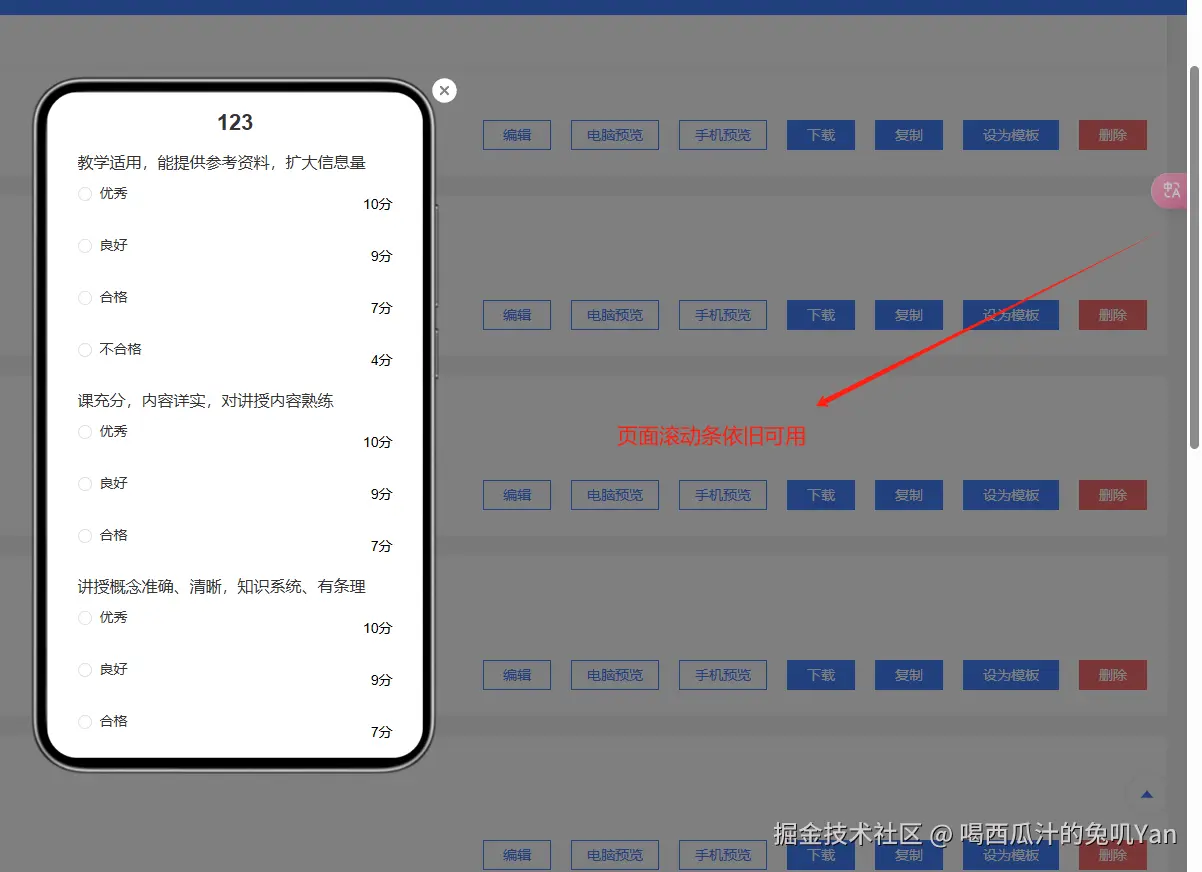The width and height of the screenshot is (1202, 872).
Task: Click 编辑 in the fourth row
Action: pos(516,675)
